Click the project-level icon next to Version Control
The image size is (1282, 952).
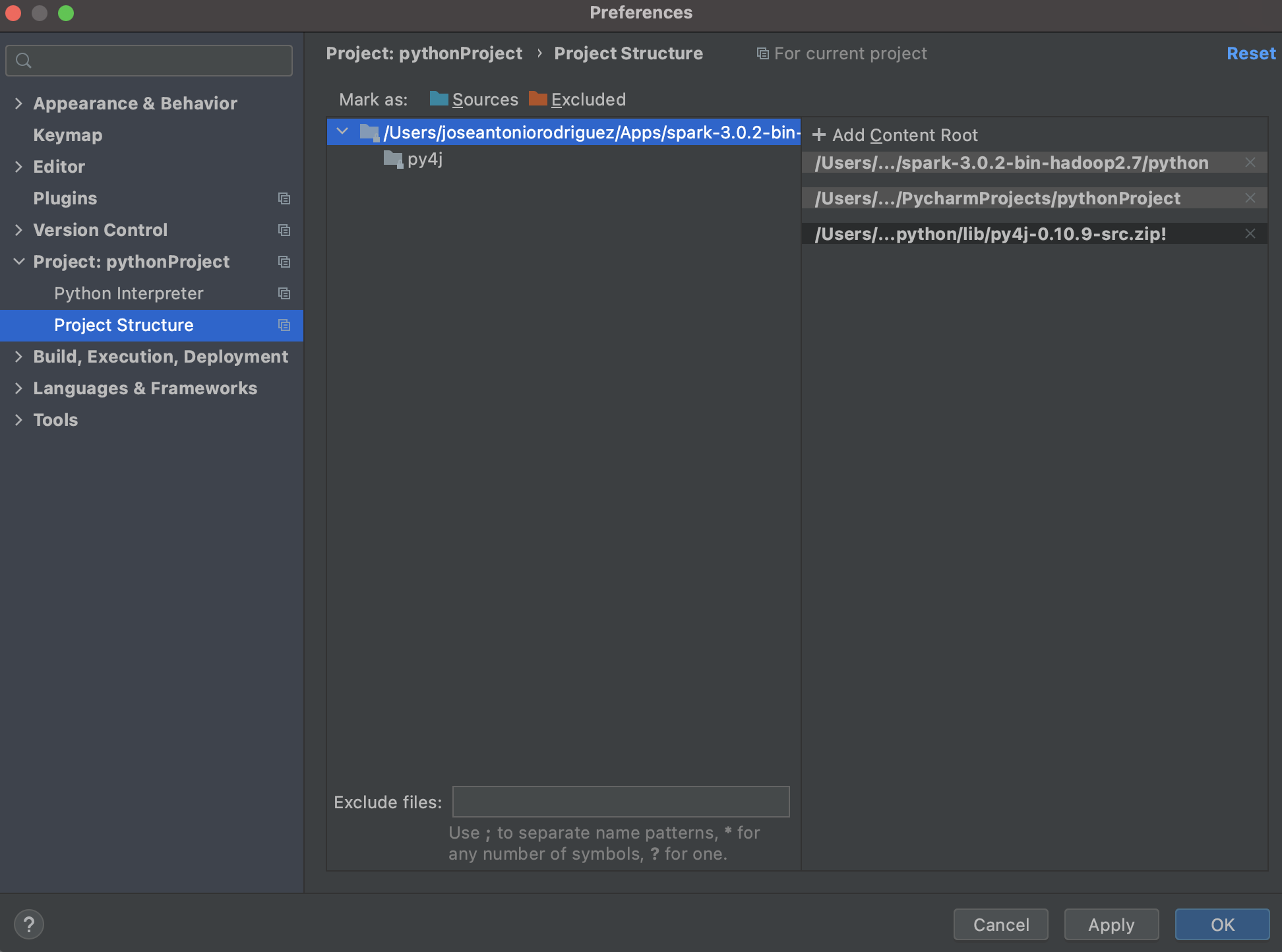(284, 230)
